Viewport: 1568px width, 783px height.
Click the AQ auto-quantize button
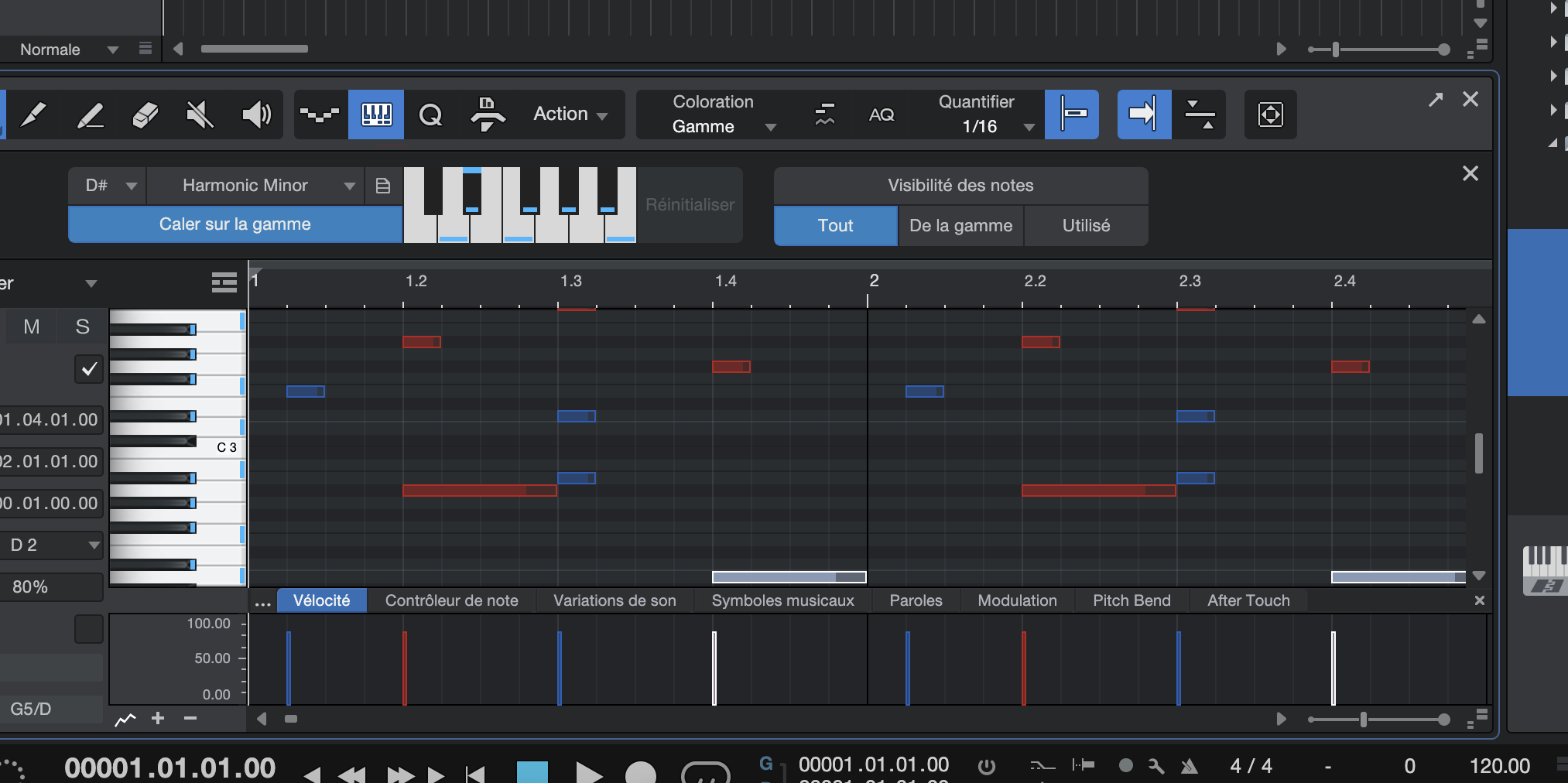click(x=882, y=115)
